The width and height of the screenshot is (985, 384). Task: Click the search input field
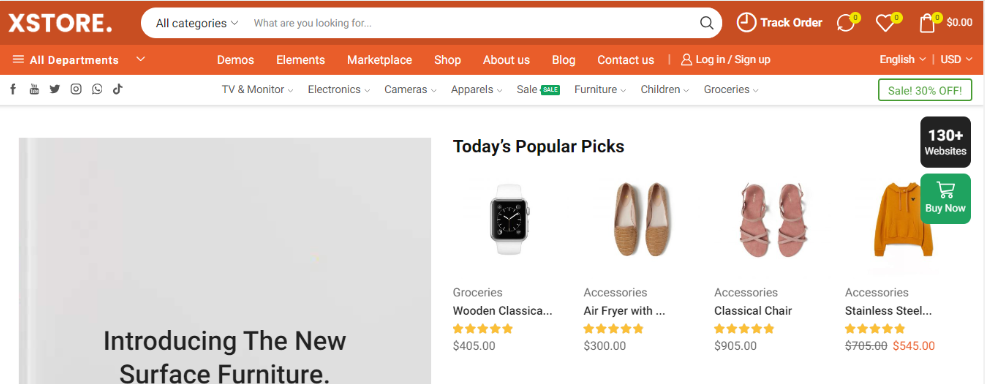pos(471,23)
